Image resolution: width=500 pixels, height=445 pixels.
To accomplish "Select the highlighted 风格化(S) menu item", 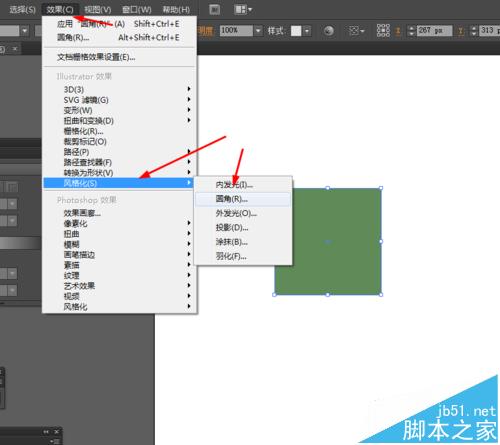I will (118, 183).
